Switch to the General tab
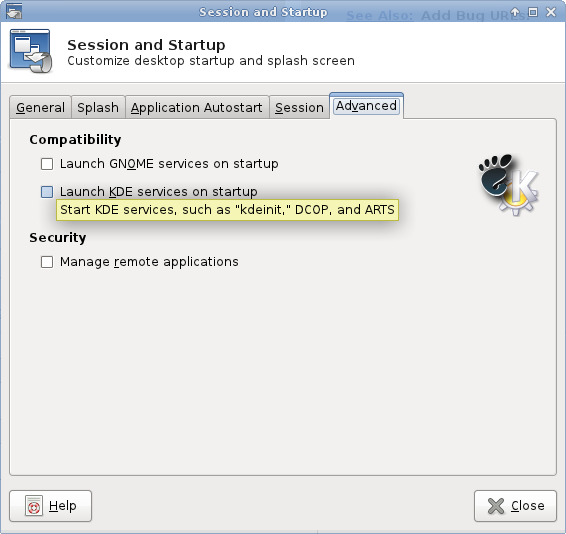The image size is (566, 534). (40, 107)
